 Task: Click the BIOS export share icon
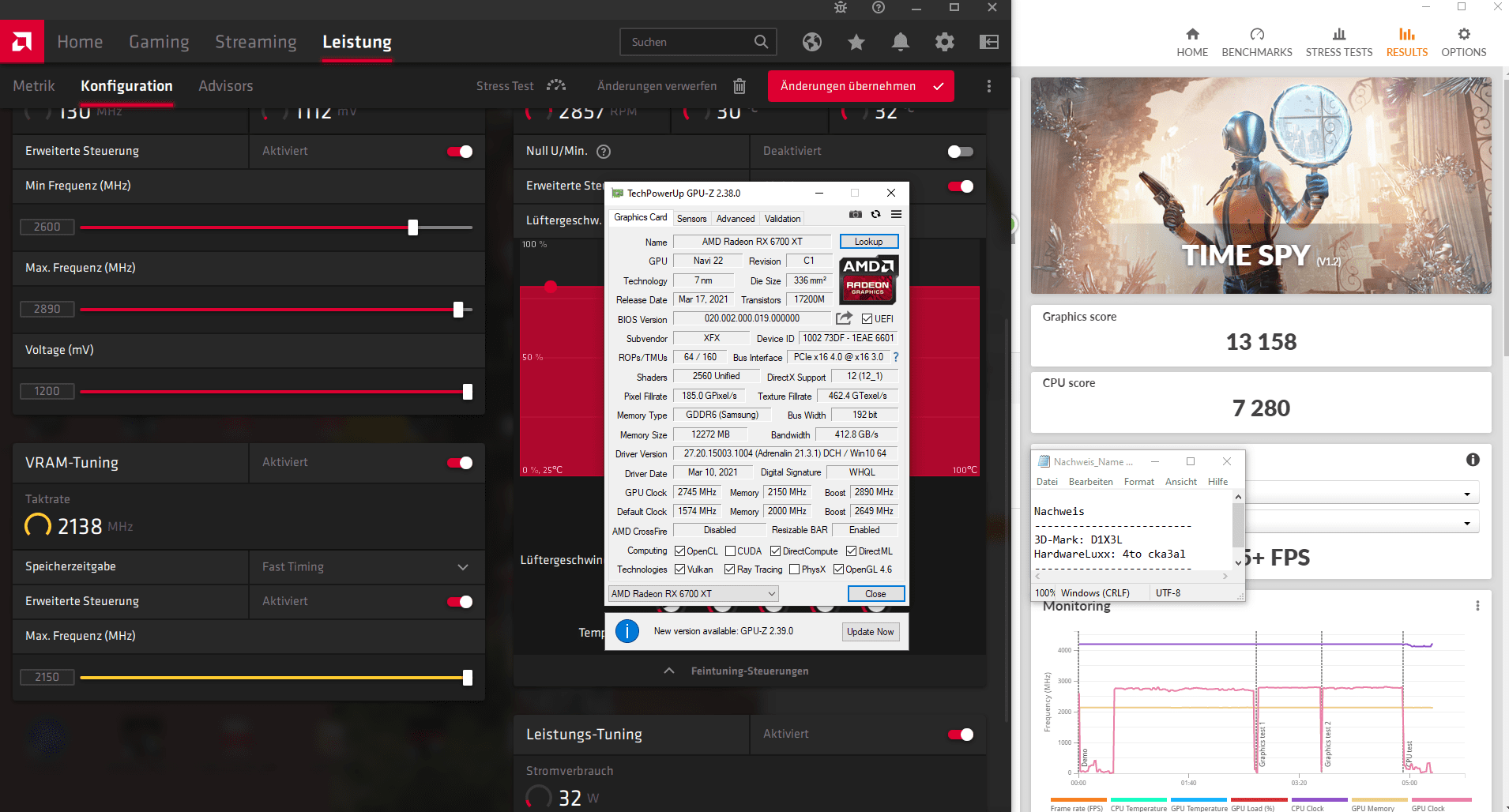click(x=844, y=318)
